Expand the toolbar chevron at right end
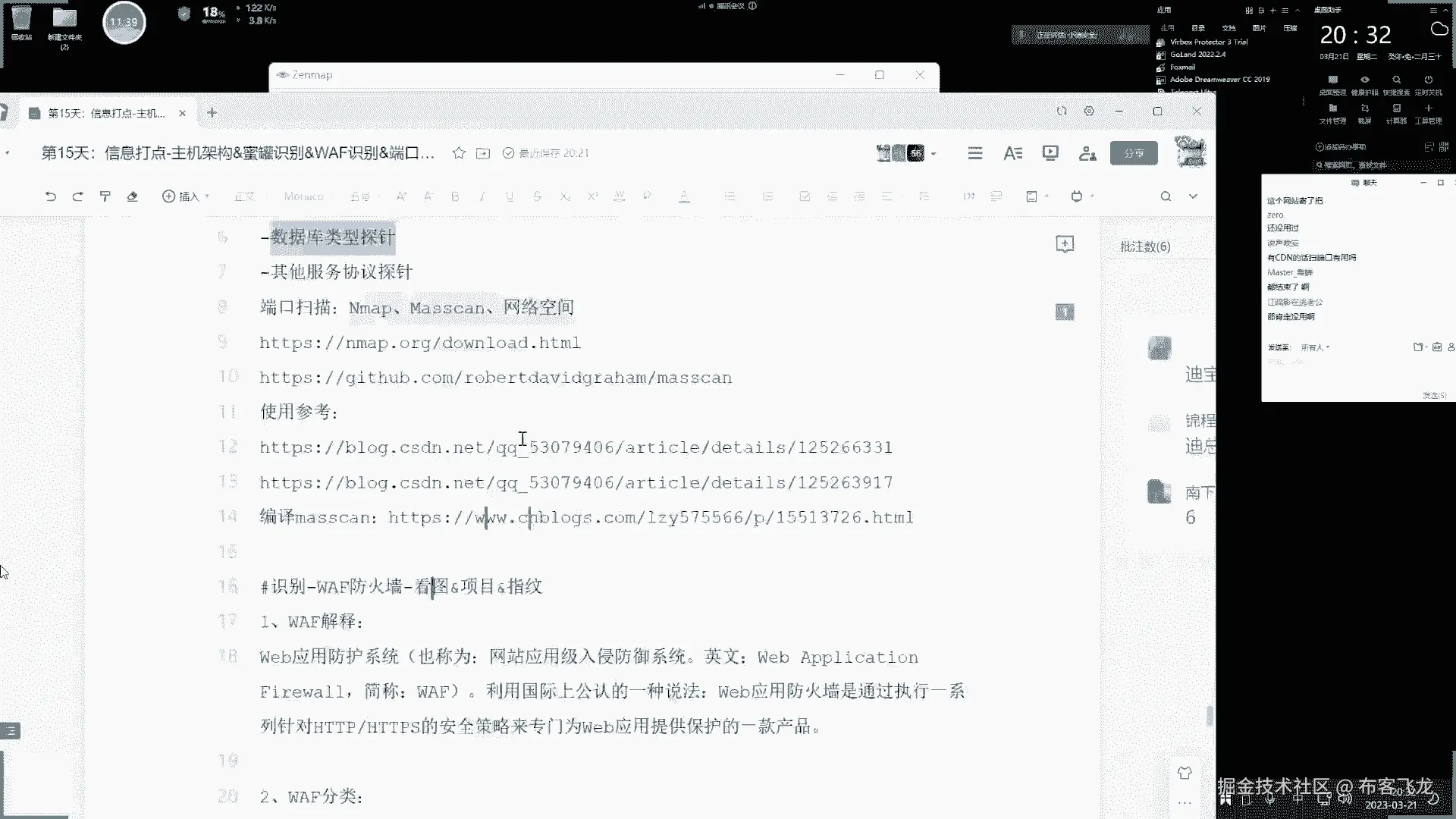 1193,196
